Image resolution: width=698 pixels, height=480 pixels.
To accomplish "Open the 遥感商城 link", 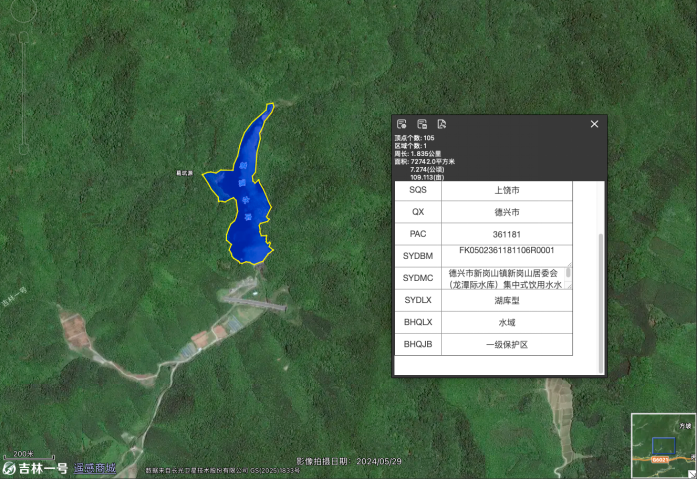I will [x=95, y=468].
